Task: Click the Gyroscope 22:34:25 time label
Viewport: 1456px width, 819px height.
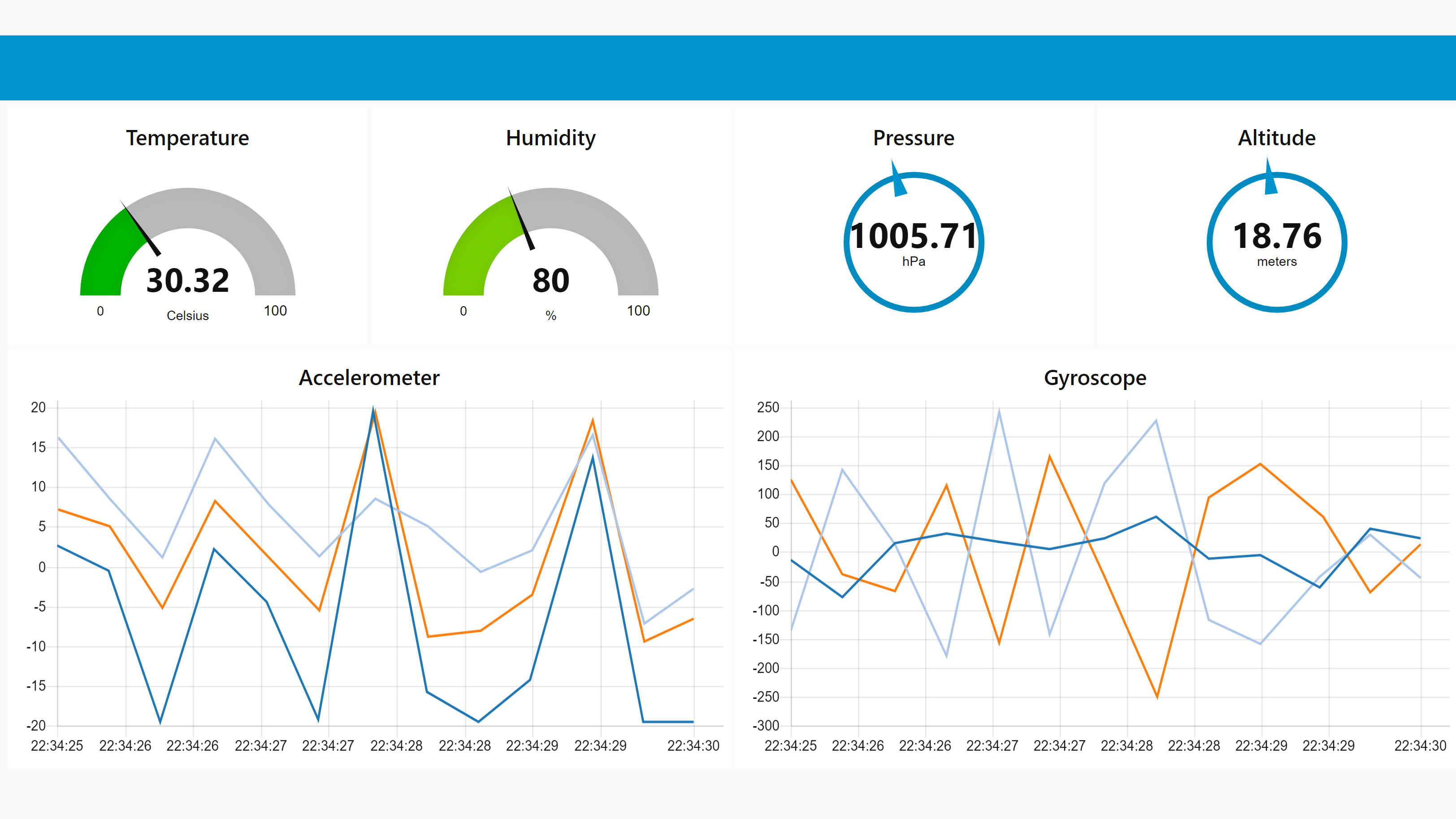Action: click(x=790, y=745)
